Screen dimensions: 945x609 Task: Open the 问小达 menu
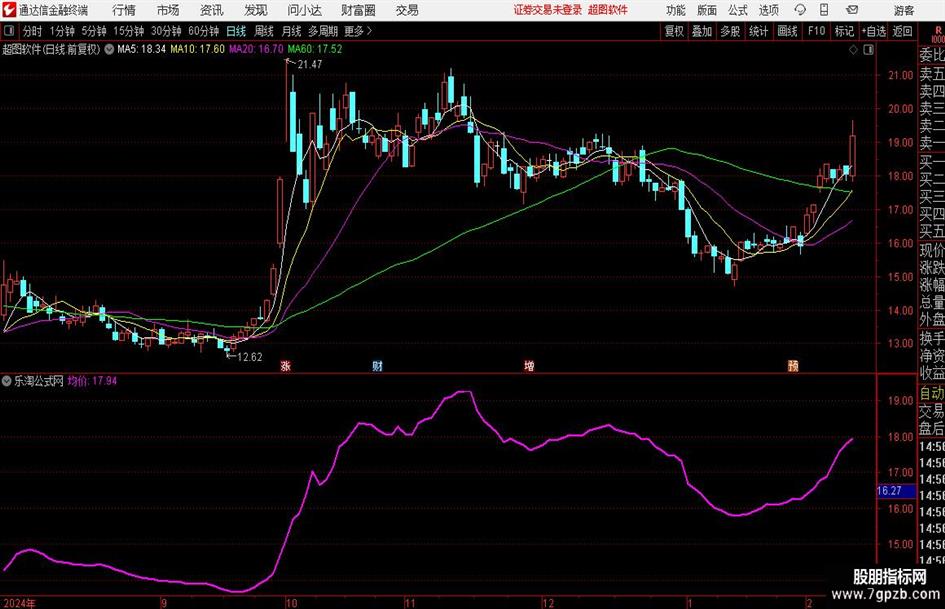click(304, 10)
